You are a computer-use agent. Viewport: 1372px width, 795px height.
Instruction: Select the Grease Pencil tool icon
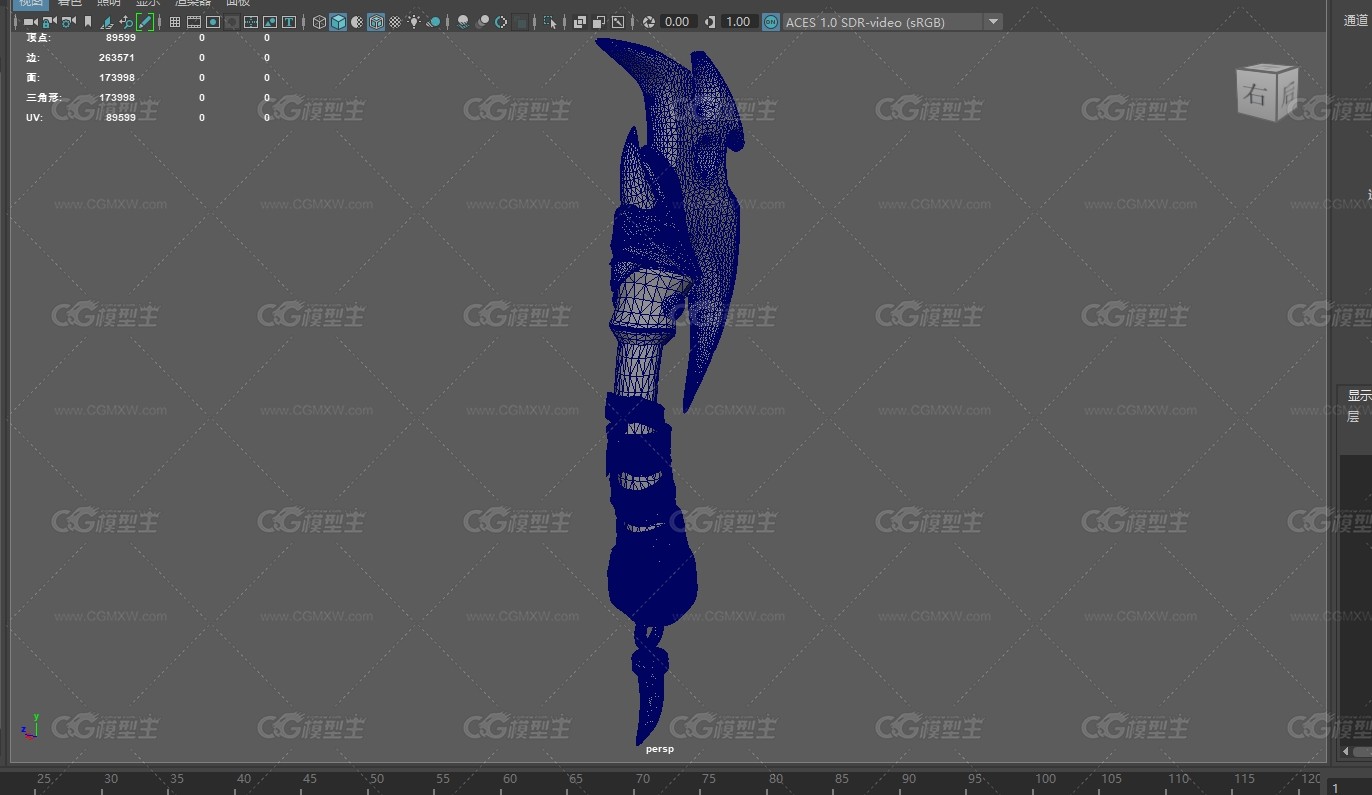pos(145,21)
